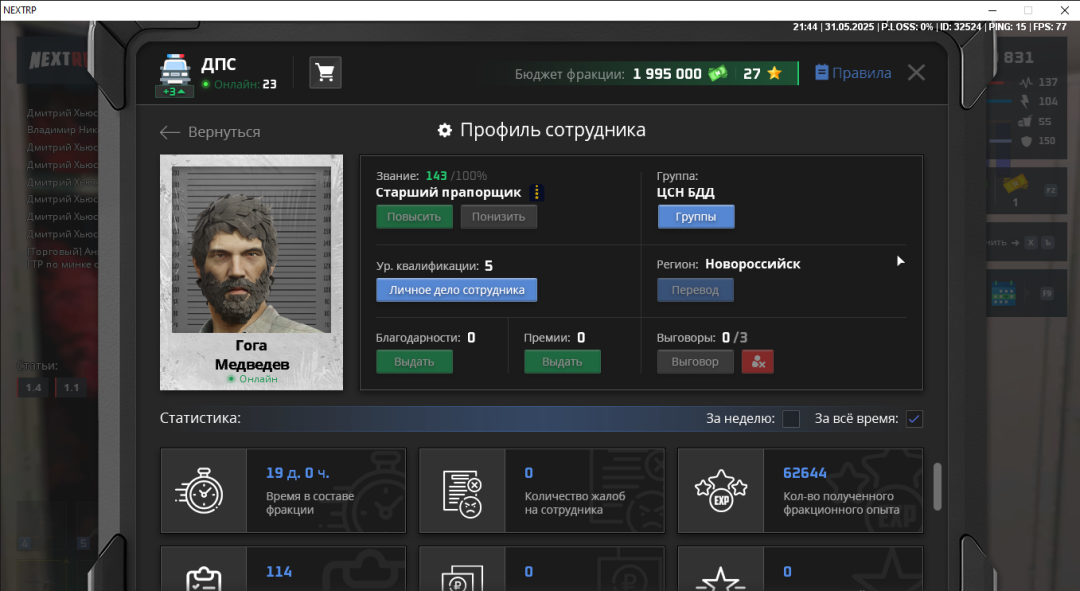Enable the За неделю checkbox
This screenshot has height=591, width=1080.
(790, 419)
